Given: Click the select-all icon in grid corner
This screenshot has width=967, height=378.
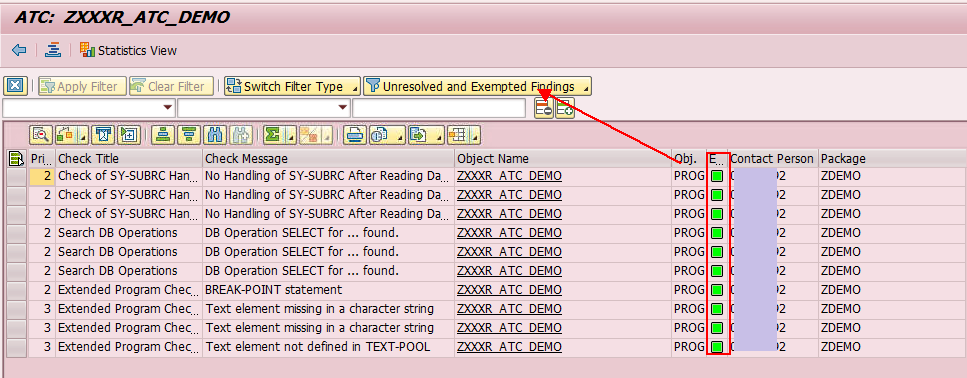Looking at the screenshot, I should click(x=17, y=158).
